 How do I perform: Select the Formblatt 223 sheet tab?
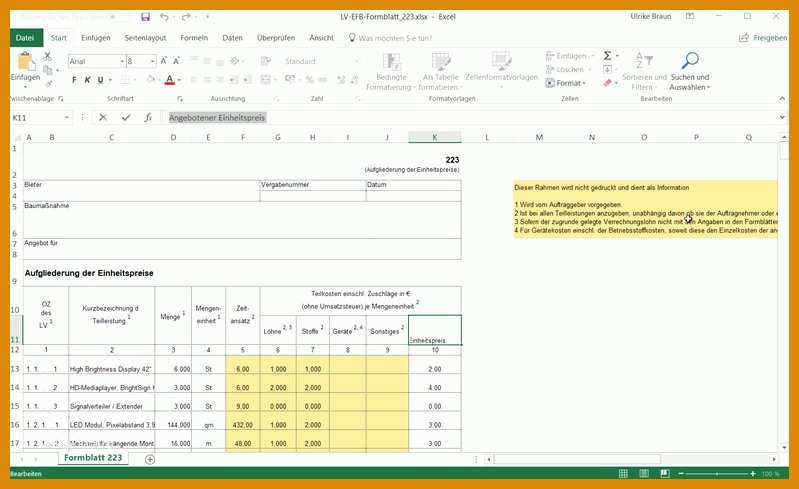93,458
